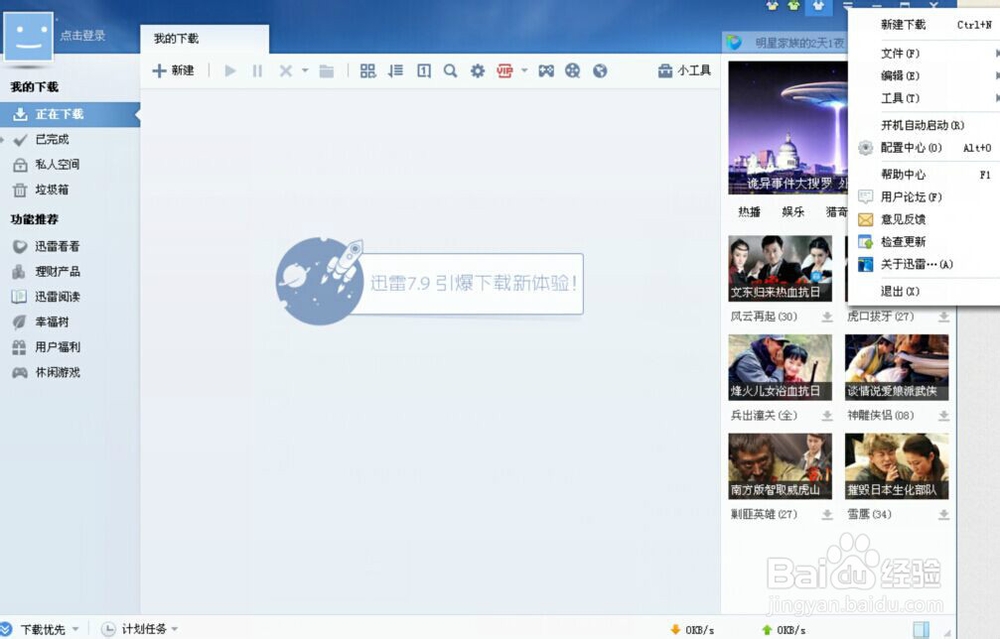The image size is (1000, 639).
Task: Download 风云再起 (30) with its arrow icon
Action: pyautogui.click(x=827, y=317)
